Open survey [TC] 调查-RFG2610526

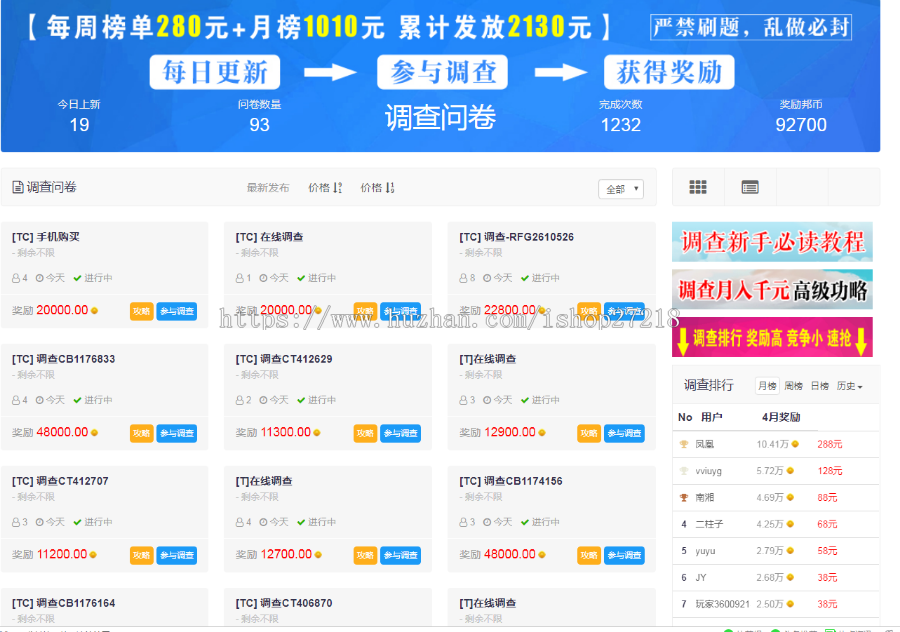point(517,237)
